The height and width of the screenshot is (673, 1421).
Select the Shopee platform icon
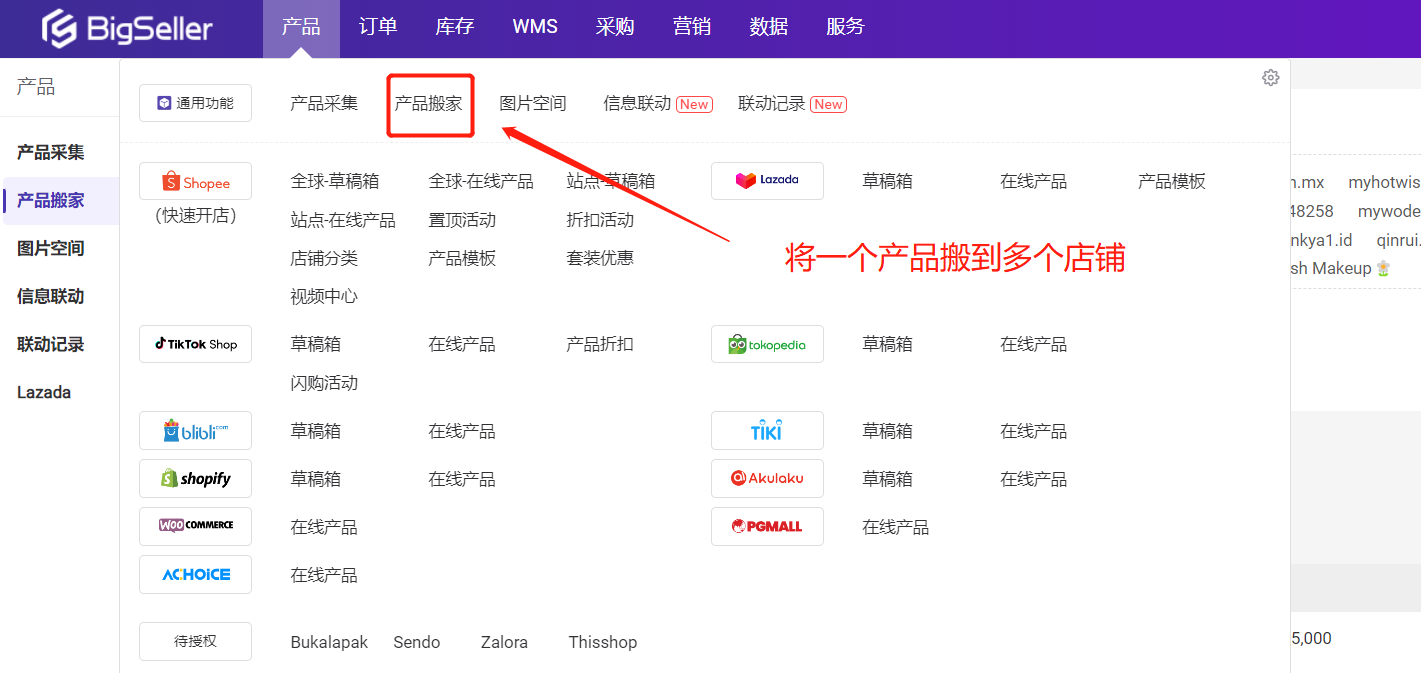[195, 181]
